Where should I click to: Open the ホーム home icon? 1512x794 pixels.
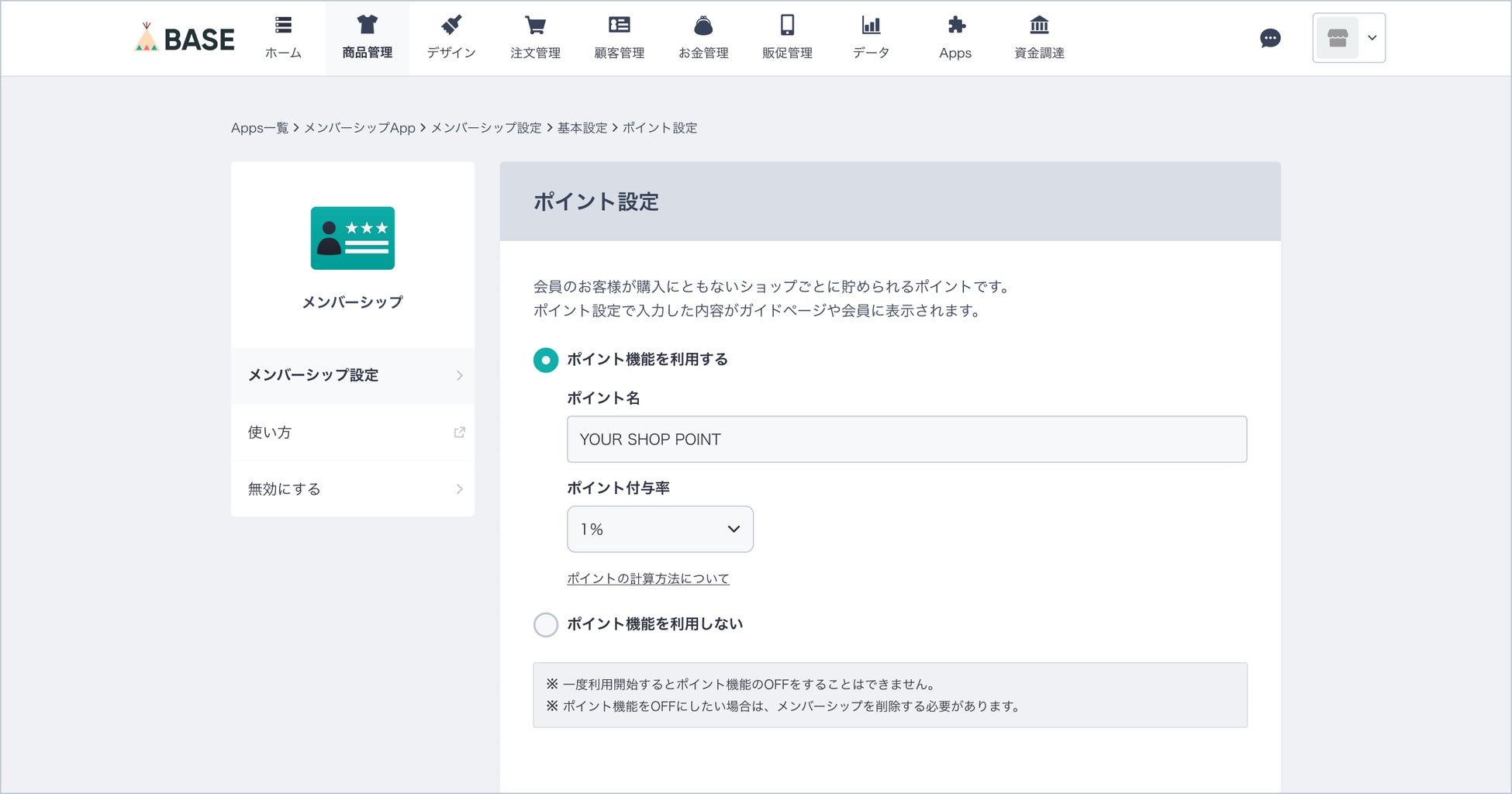[x=283, y=26]
